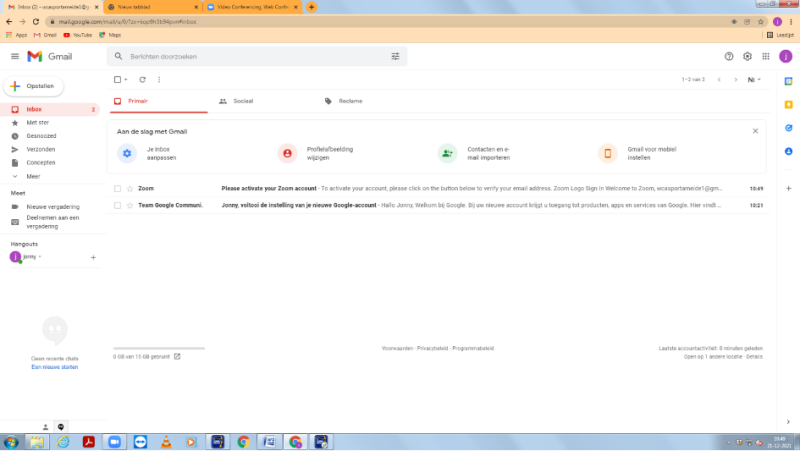
Task: Start 'Nieuwe vergadering' in Meet
Action: (x=51, y=207)
